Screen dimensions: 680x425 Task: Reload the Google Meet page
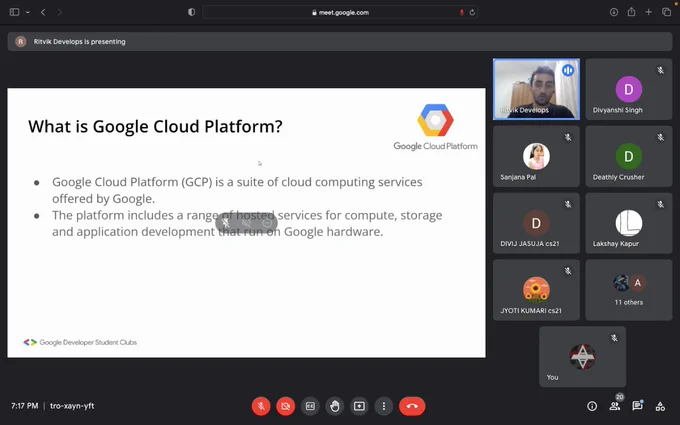472,12
